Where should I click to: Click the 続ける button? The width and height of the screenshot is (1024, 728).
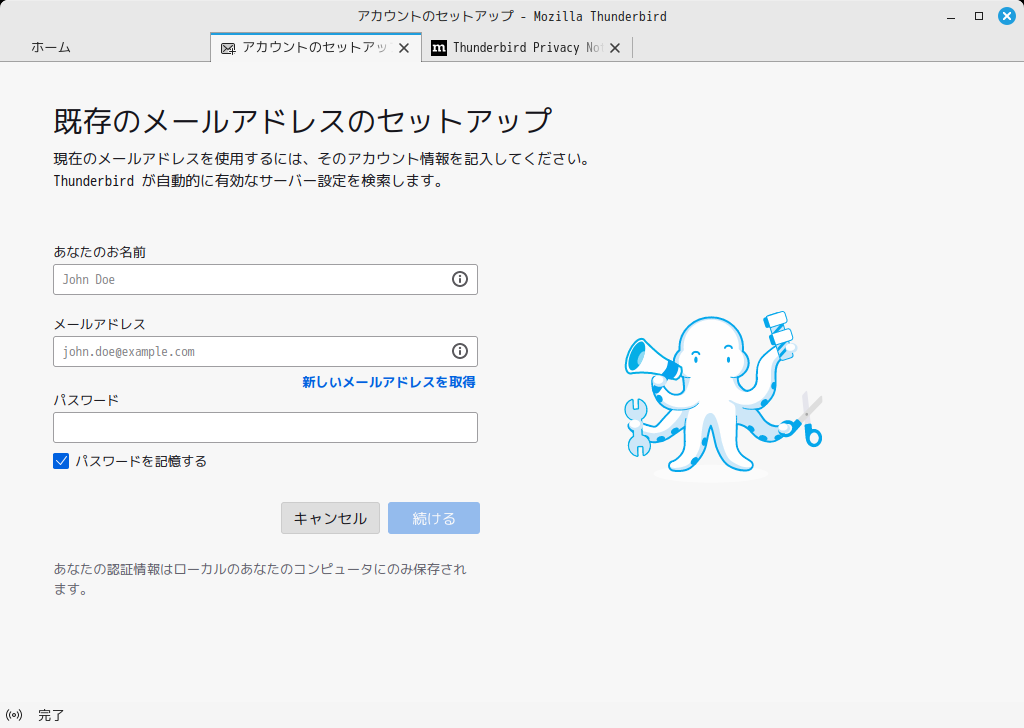pyautogui.click(x=434, y=518)
